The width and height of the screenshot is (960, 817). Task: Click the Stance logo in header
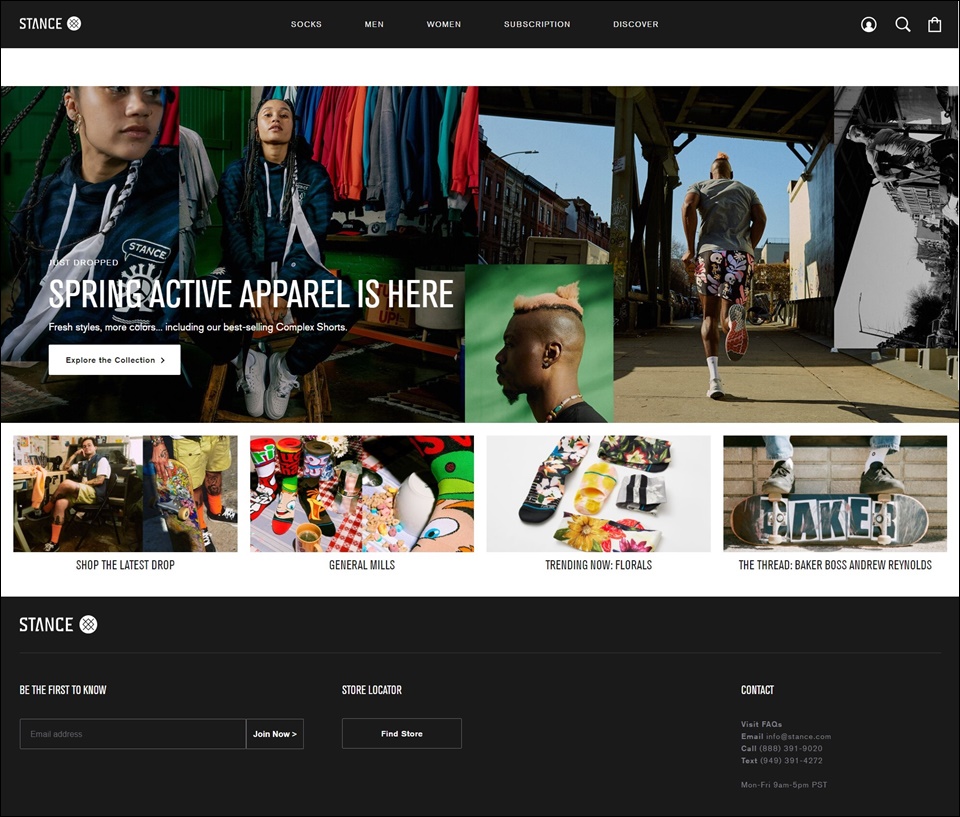pos(50,24)
